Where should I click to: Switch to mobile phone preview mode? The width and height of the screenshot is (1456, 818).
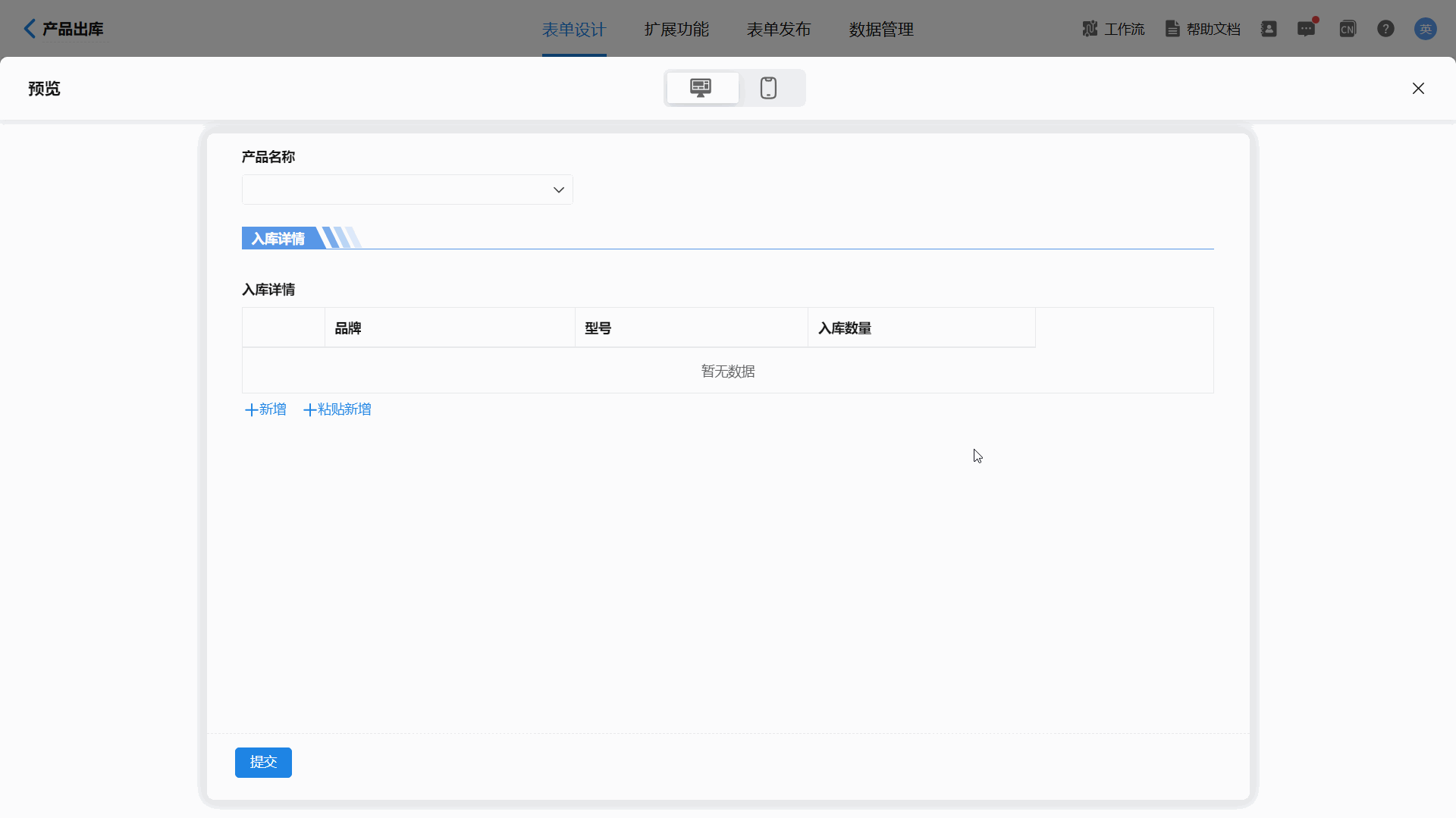768,88
